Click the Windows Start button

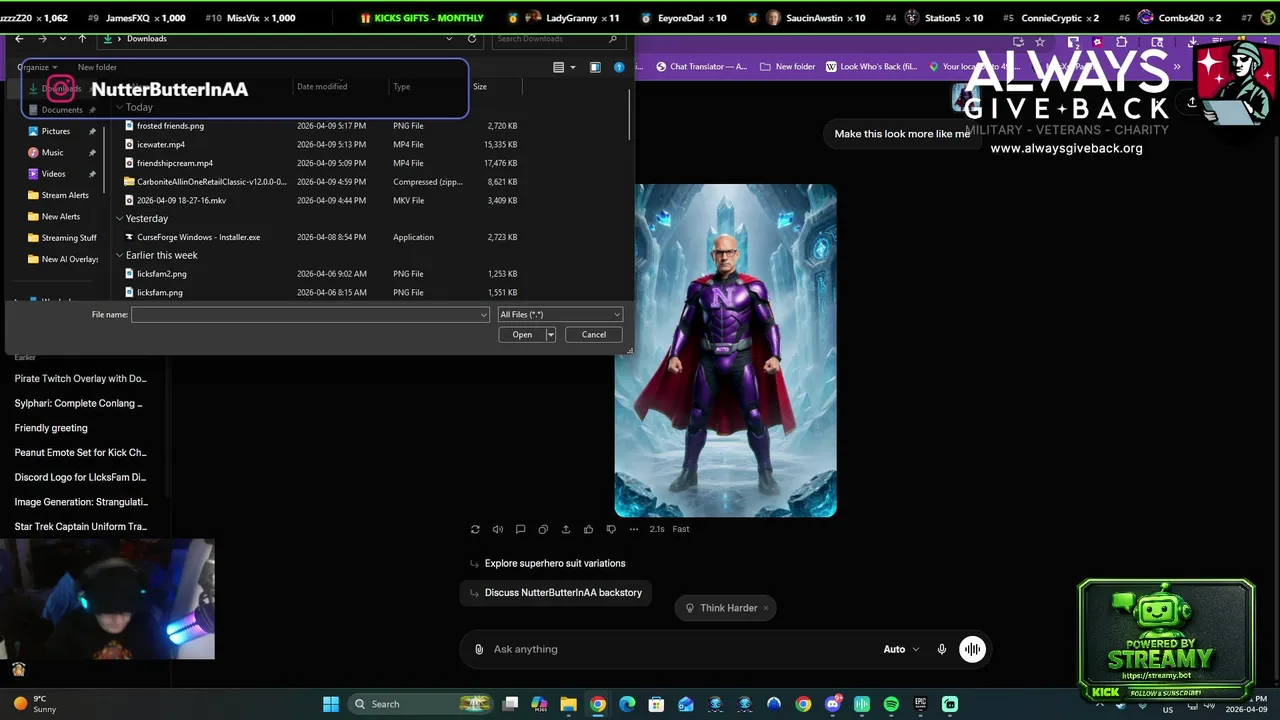click(x=331, y=704)
